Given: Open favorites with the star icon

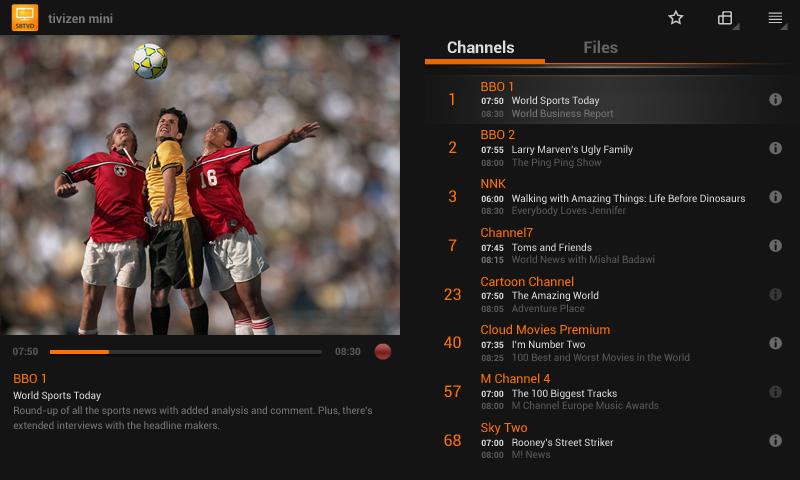Looking at the screenshot, I should (676, 18).
